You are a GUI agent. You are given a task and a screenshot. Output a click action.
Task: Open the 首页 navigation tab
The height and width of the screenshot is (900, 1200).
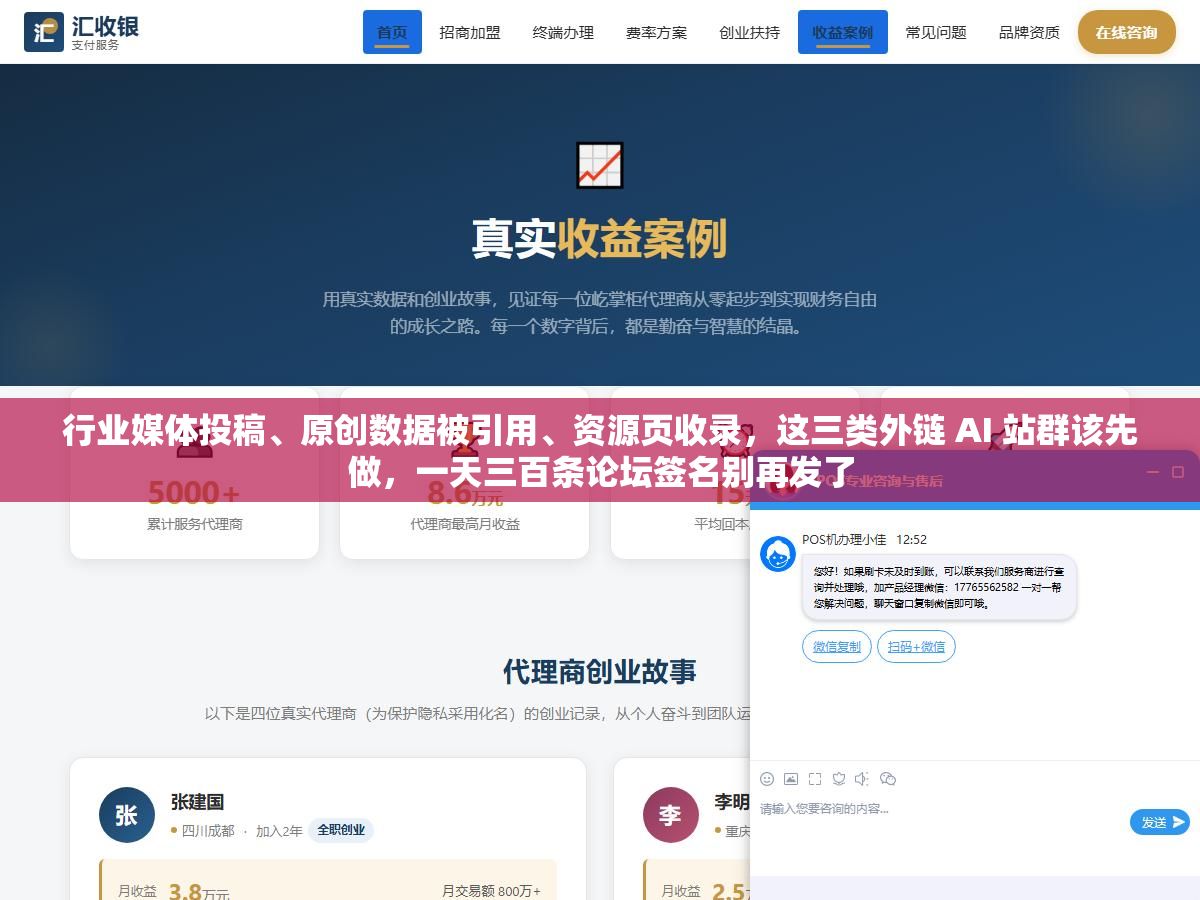click(x=392, y=32)
